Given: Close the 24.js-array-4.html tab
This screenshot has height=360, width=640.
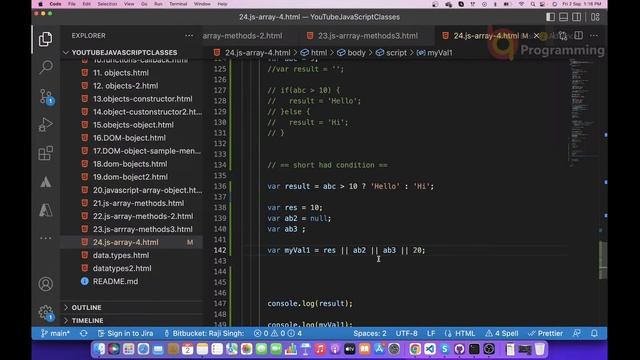Looking at the screenshot, I should pos(536,36).
